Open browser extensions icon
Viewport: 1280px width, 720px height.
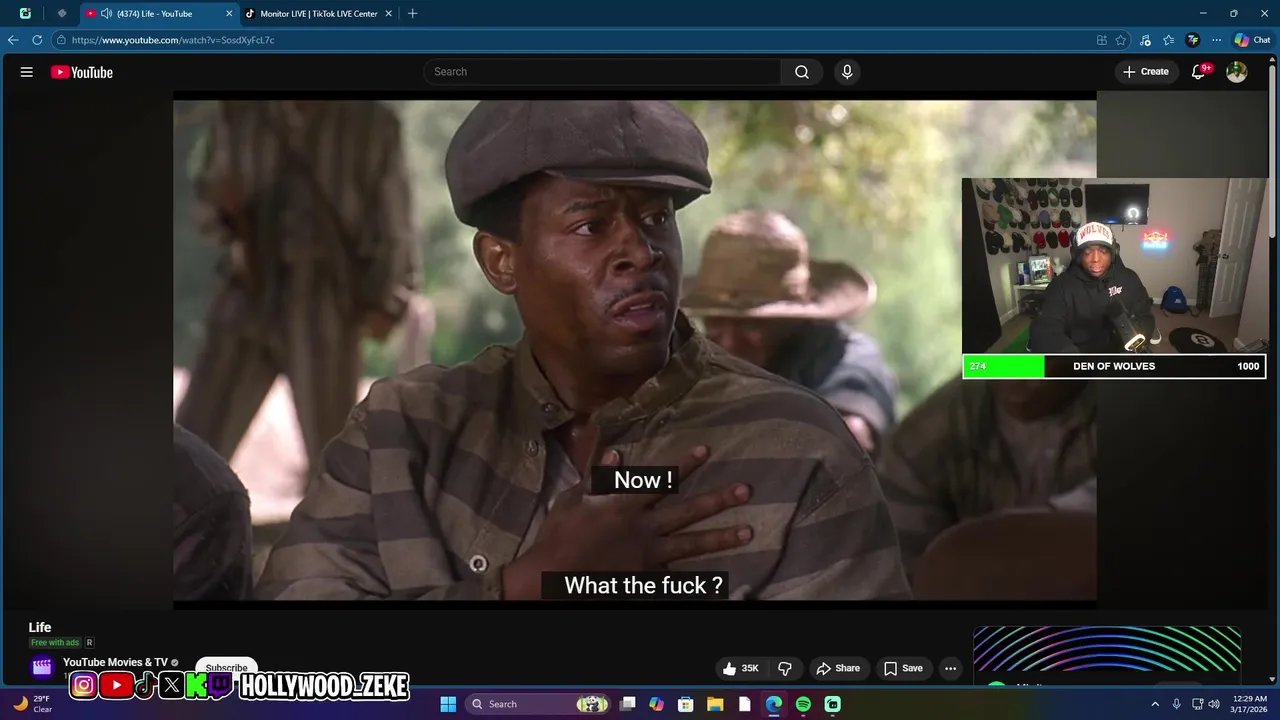point(1145,40)
